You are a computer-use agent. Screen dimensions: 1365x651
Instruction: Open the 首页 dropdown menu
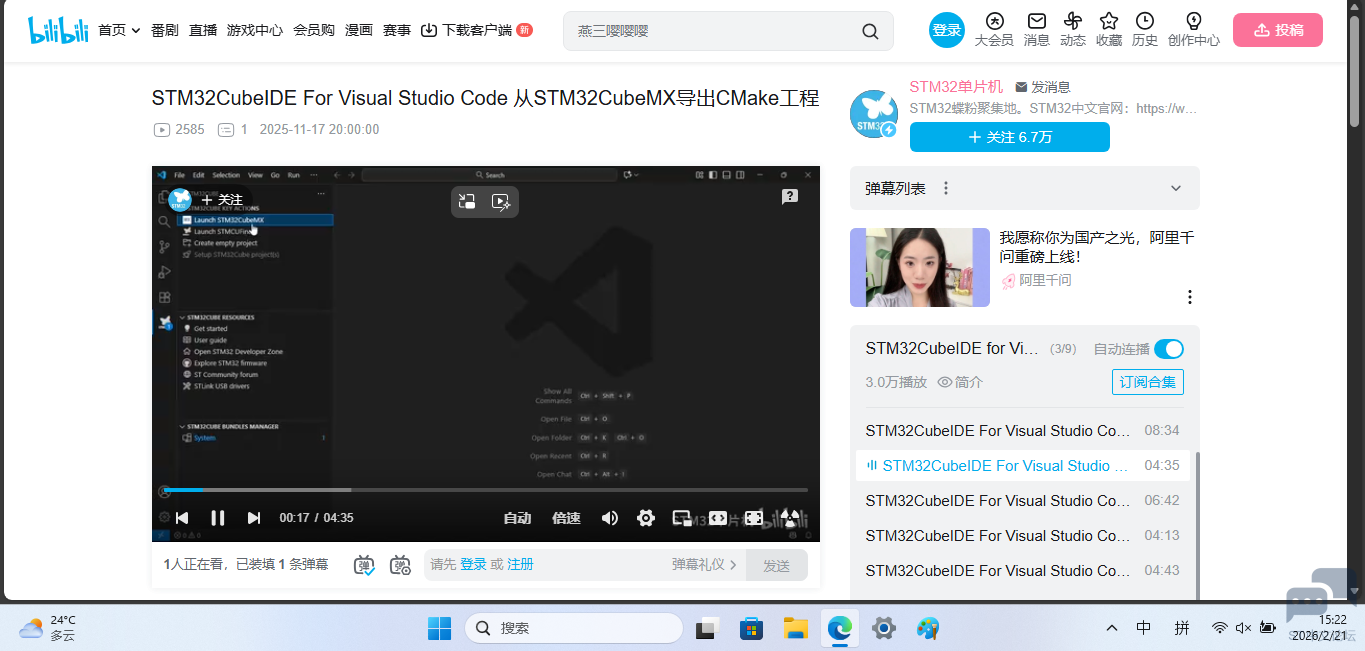pyautogui.click(x=119, y=30)
